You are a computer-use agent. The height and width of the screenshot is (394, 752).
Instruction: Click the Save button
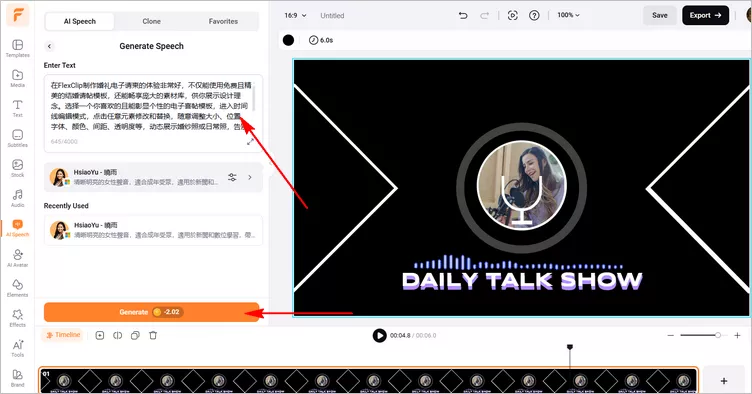point(659,15)
